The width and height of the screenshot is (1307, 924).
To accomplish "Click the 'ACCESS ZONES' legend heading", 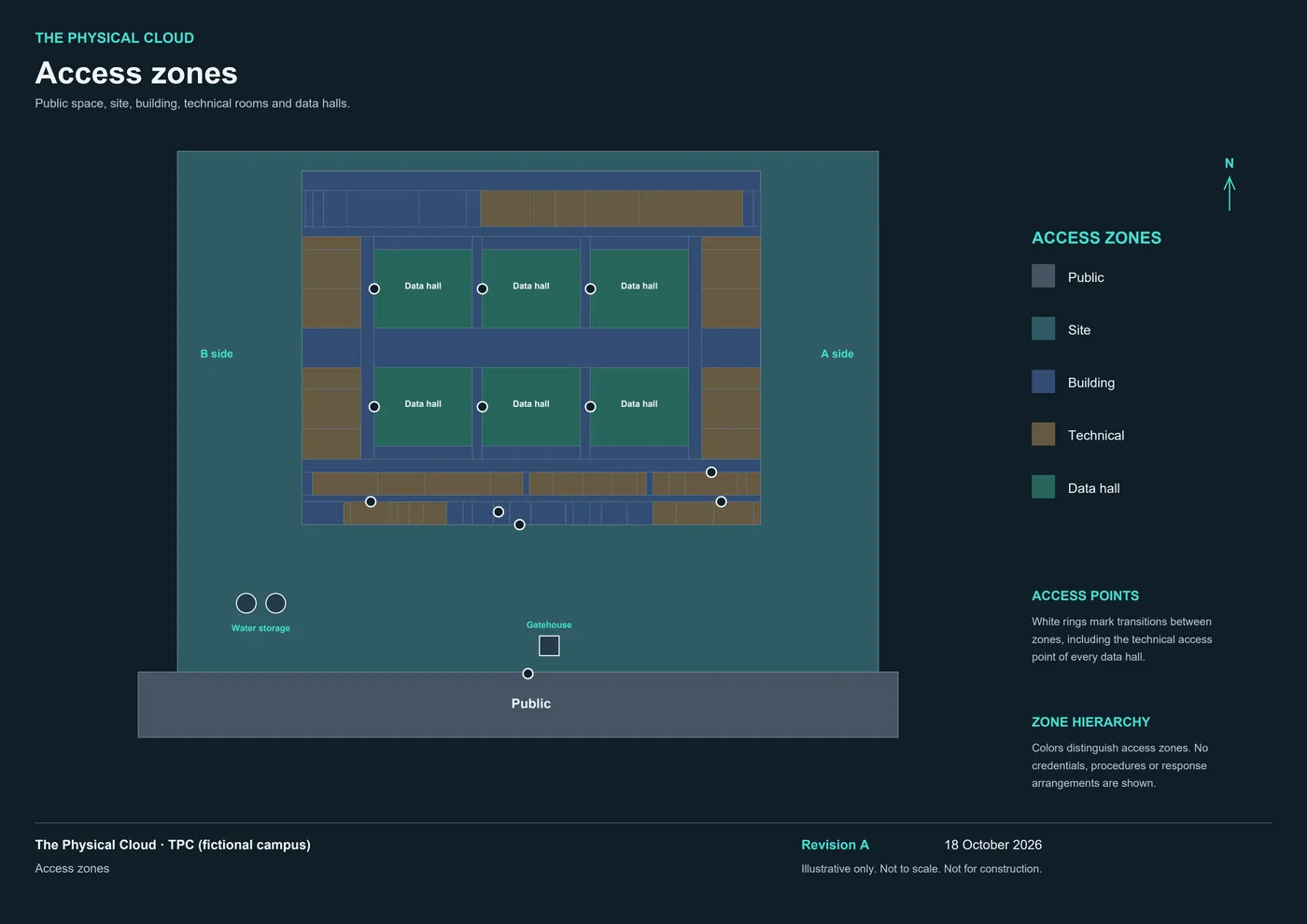I will 1097,238.
